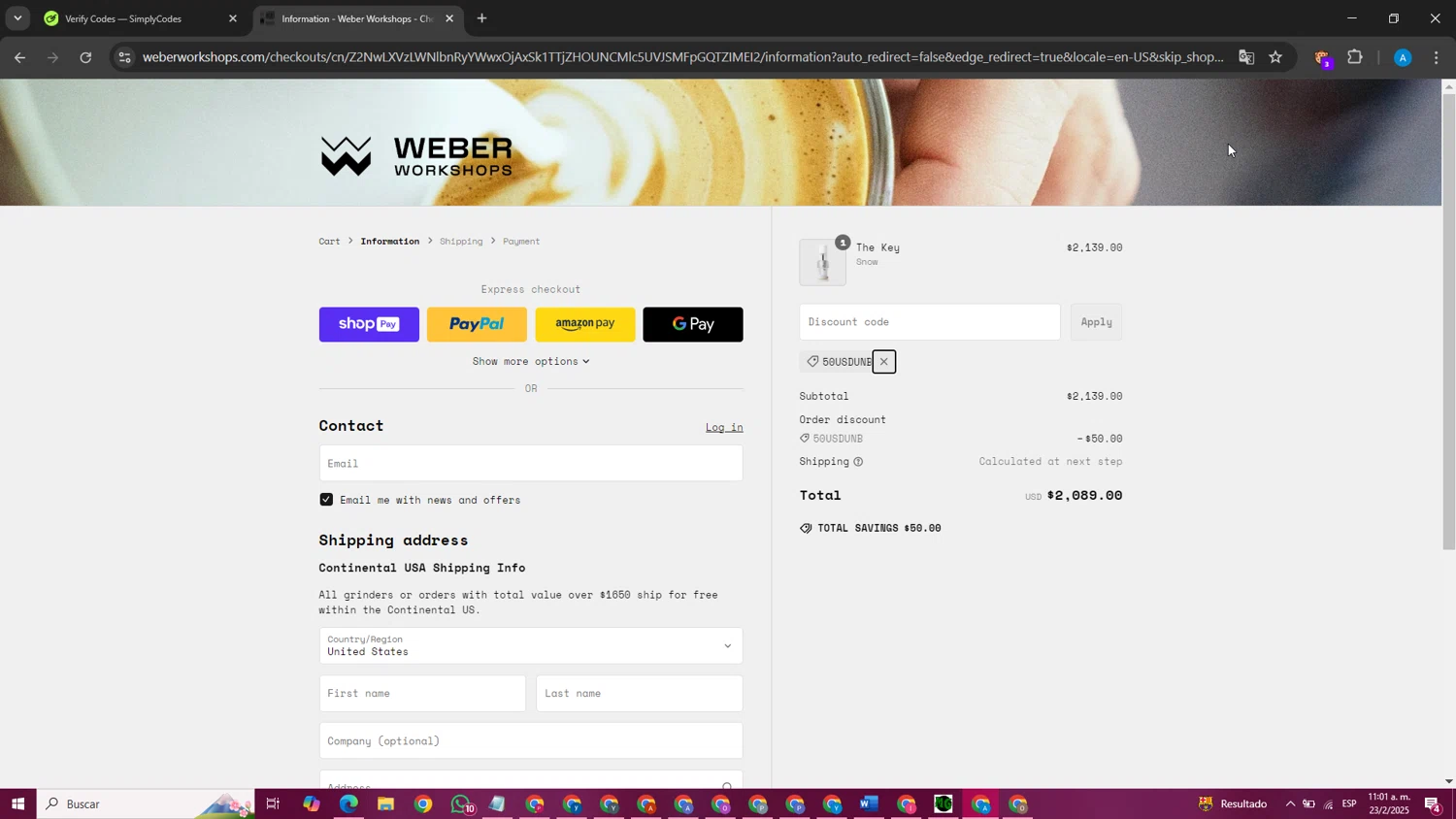Pay with PayPal express checkout
This screenshot has height=819, width=1456.
477,324
